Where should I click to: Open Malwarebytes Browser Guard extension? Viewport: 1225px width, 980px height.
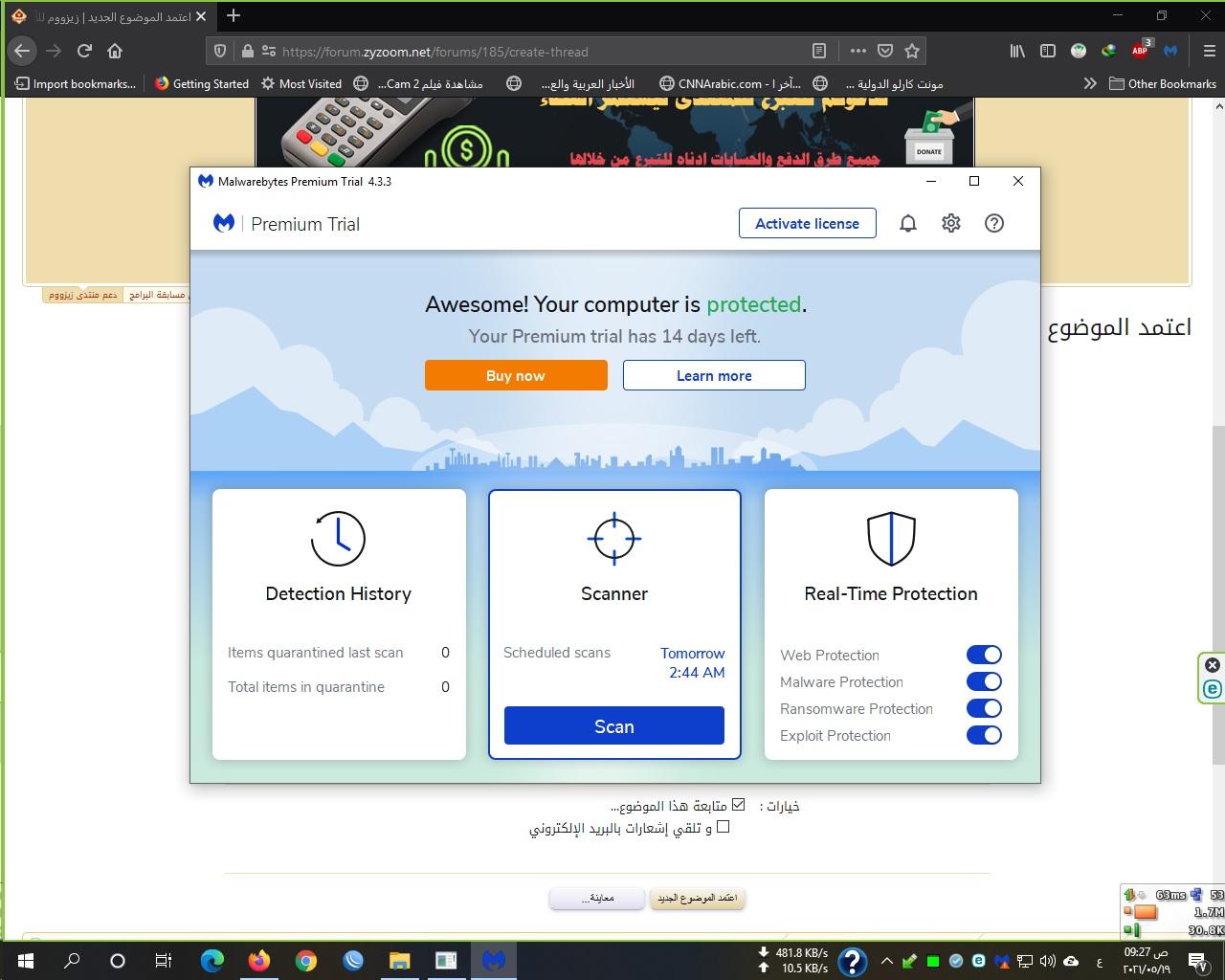[1172, 51]
